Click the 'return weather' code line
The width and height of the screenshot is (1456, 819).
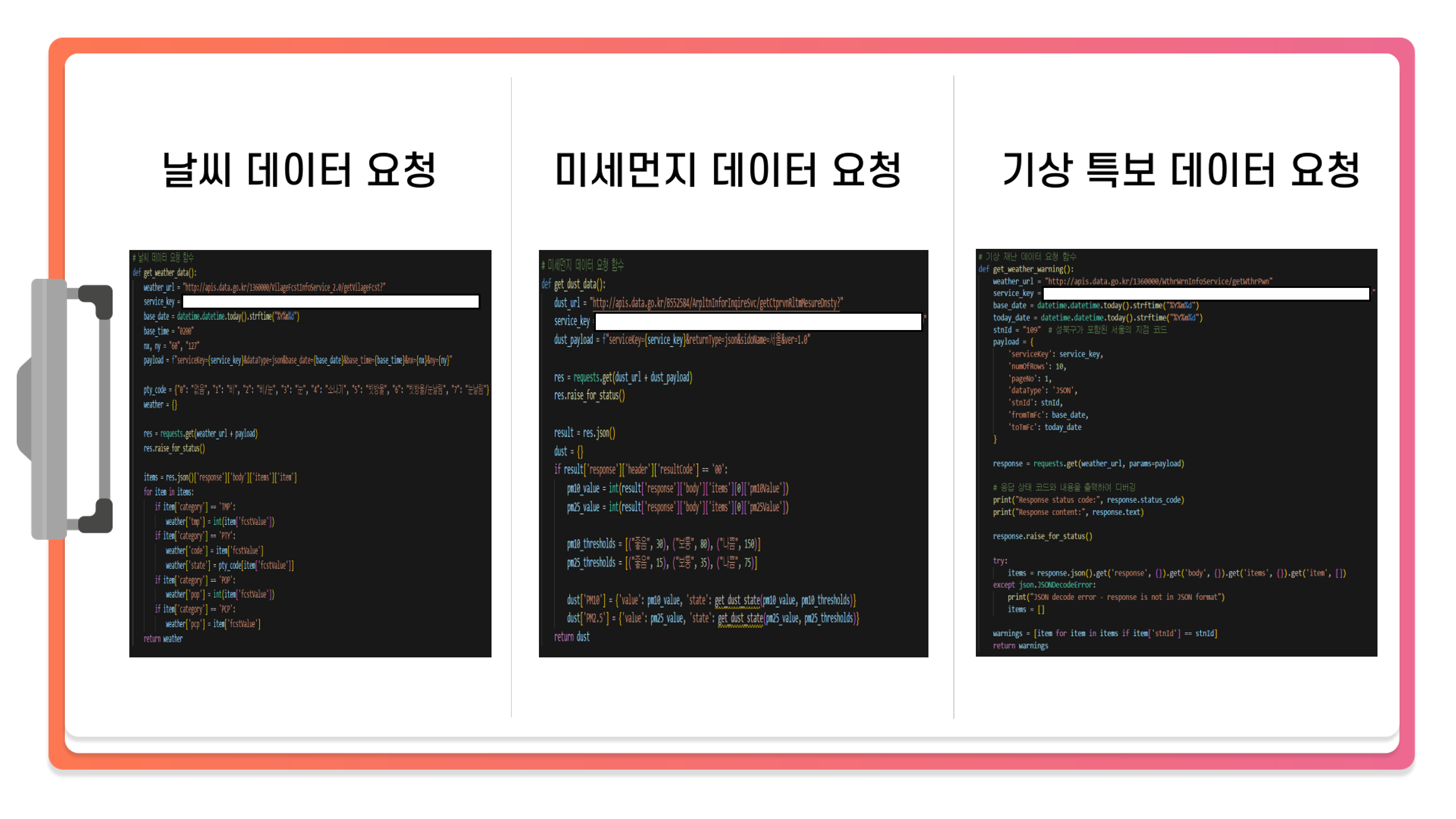pyautogui.click(x=163, y=639)
